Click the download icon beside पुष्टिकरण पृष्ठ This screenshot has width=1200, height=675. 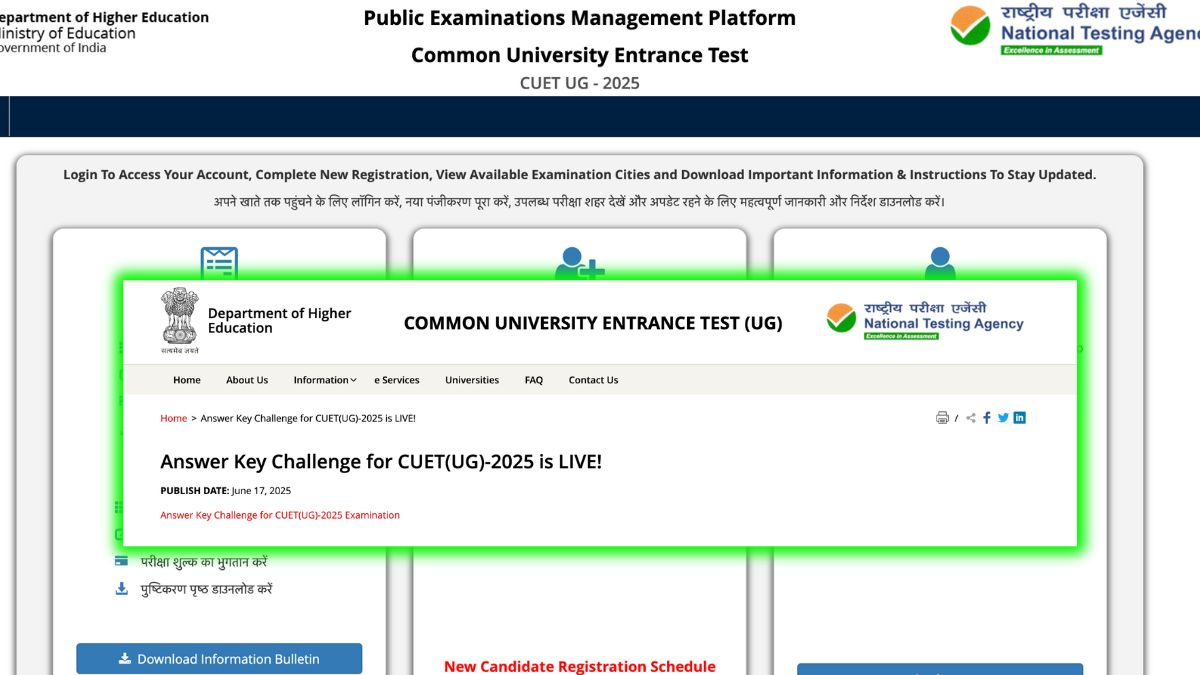pyautogui.click(x=121, y=588)
